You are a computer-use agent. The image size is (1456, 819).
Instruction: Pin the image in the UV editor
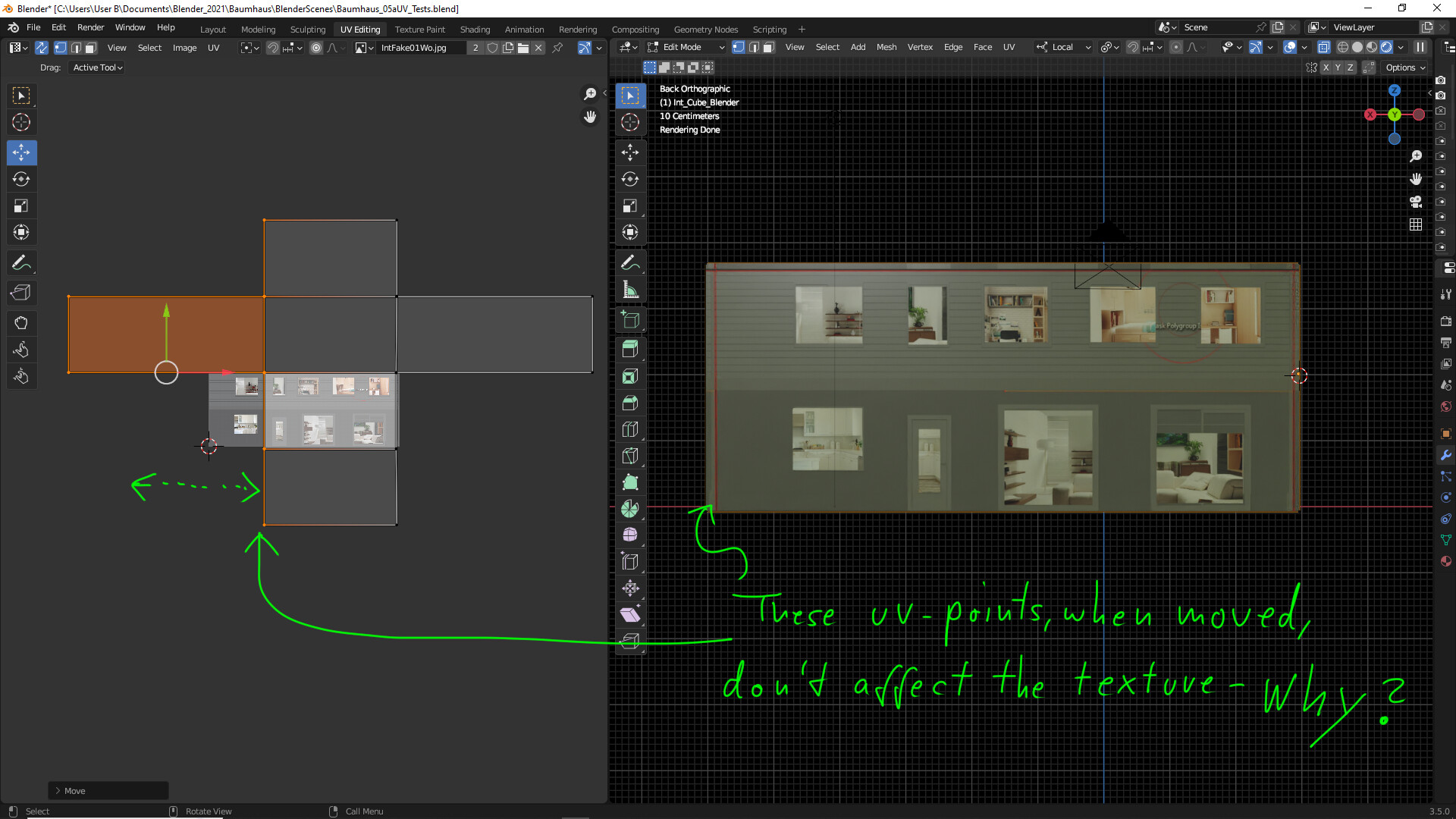(558, 47)
